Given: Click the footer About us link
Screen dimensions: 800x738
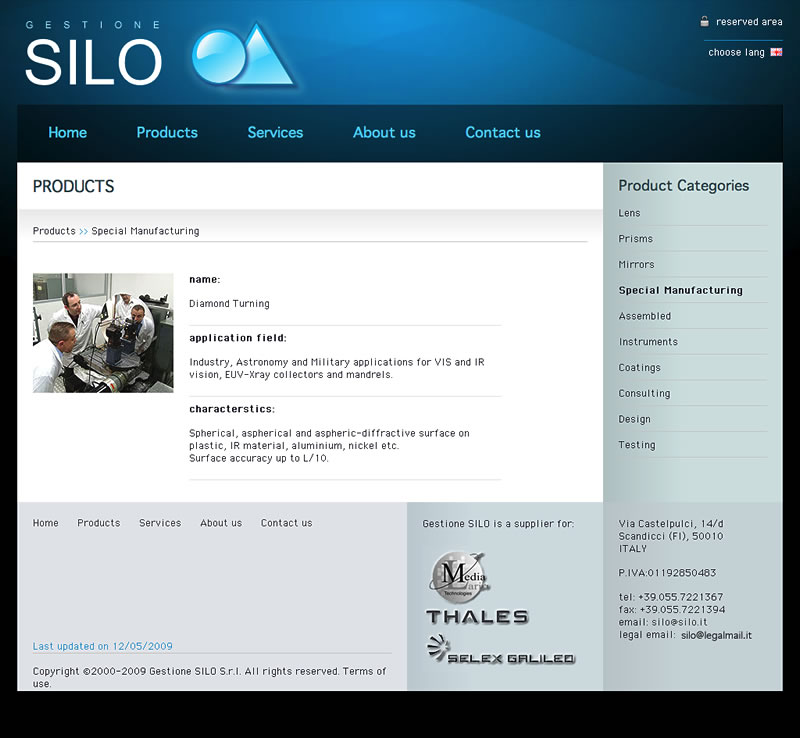Looking at the screenshot, I should click(x=221, y=523).
